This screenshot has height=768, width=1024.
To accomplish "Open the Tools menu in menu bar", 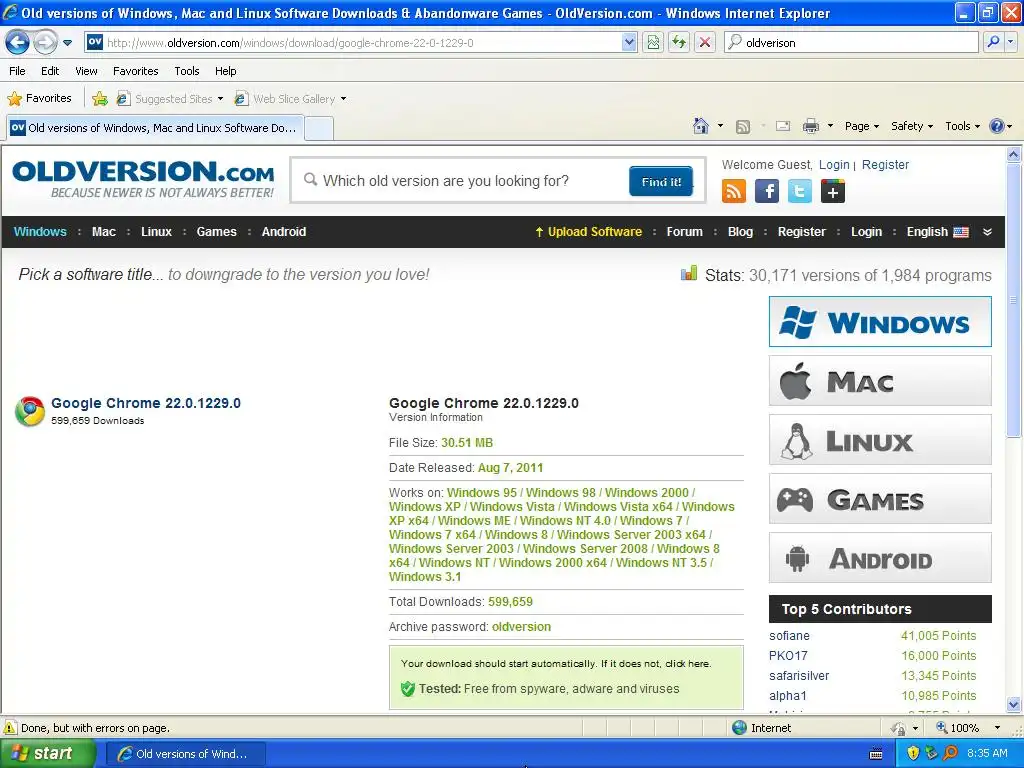I will coord(187,71).
